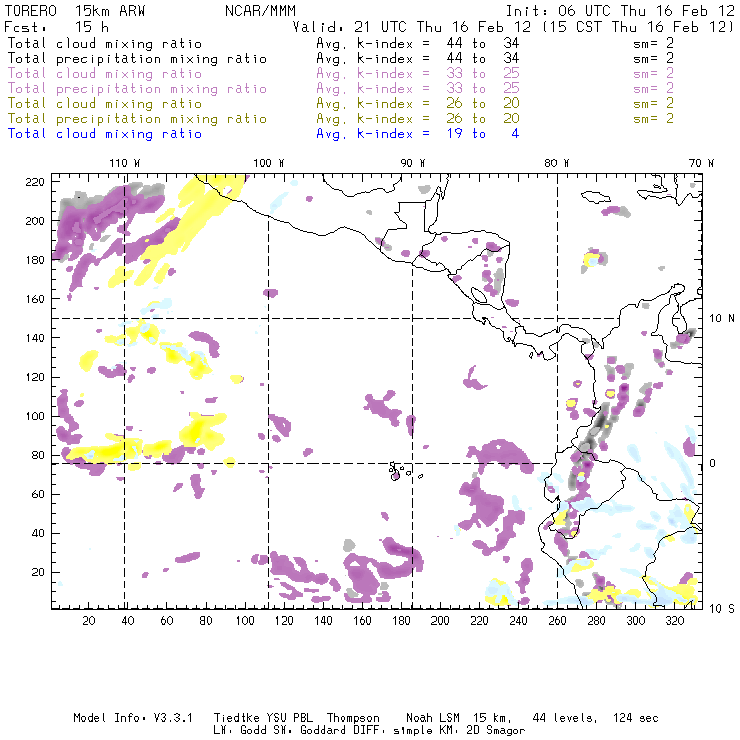
Task: Click the 'Valid: 21 UTC Thu 16 Feb 12' text
Action: point(412,27)
